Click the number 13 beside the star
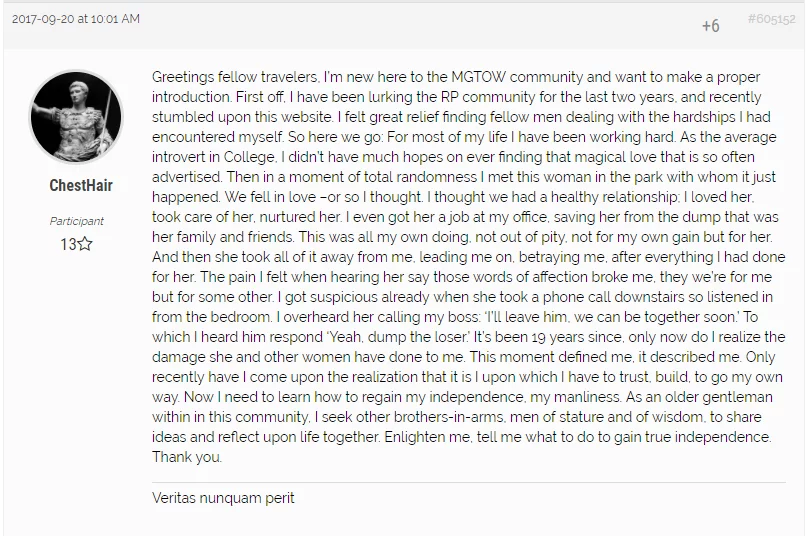Viewport: 809px width, 536px height. pyautogui.click(x=68, y=244)
